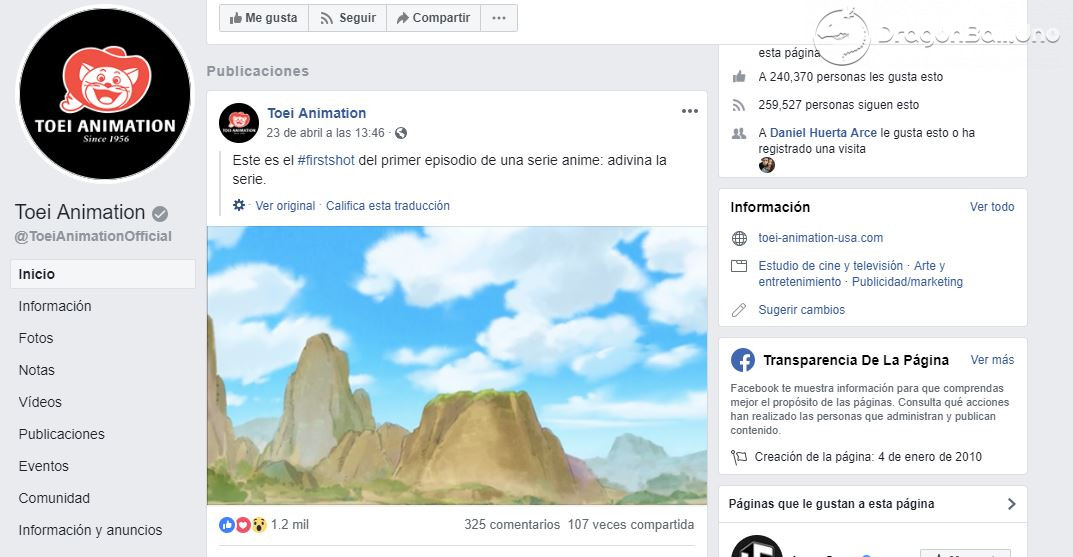Click the post's small Toei Animation avatar
The height and width of the screenshot is (557, 1073).
pos(239,122)
